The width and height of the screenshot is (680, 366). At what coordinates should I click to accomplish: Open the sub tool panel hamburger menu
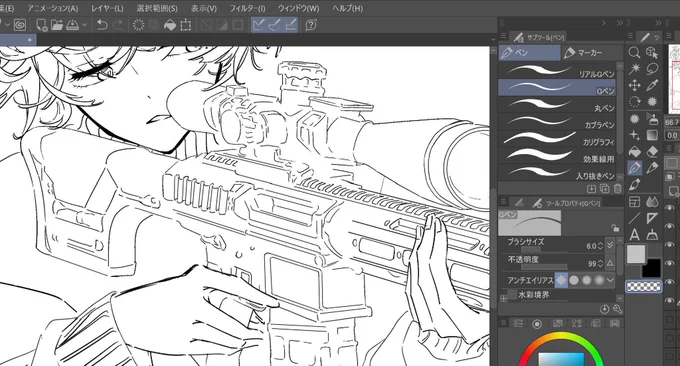503,36
